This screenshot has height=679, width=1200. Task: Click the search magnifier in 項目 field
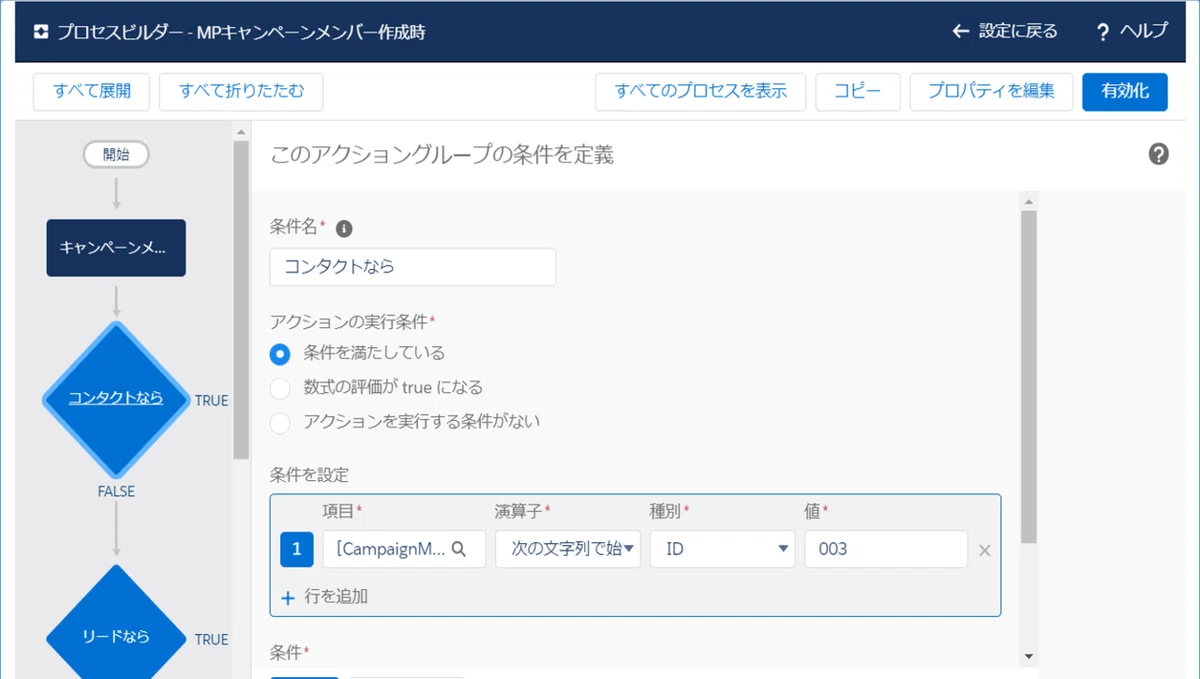pos(459,549)
